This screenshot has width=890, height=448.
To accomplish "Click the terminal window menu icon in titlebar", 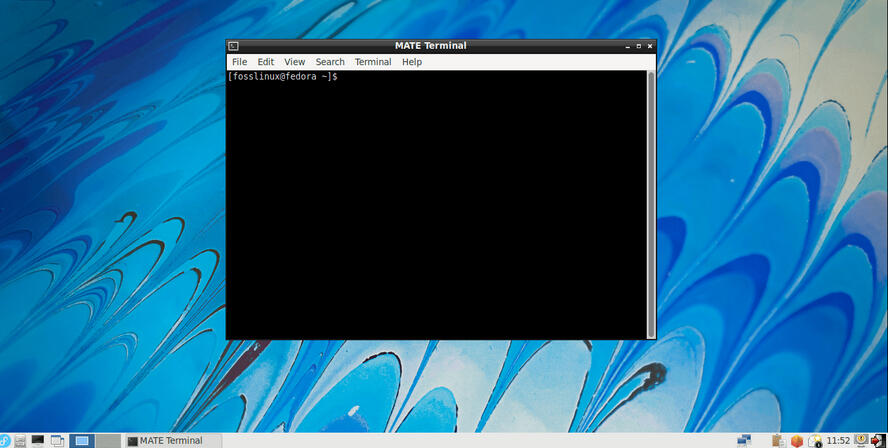I will 233,46.
